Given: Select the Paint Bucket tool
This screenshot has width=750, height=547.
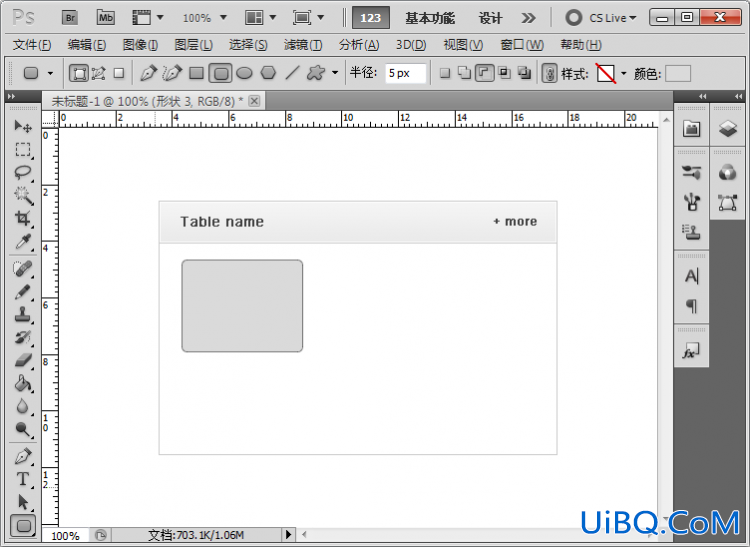Looking at the screenshot, I should 22,383.
